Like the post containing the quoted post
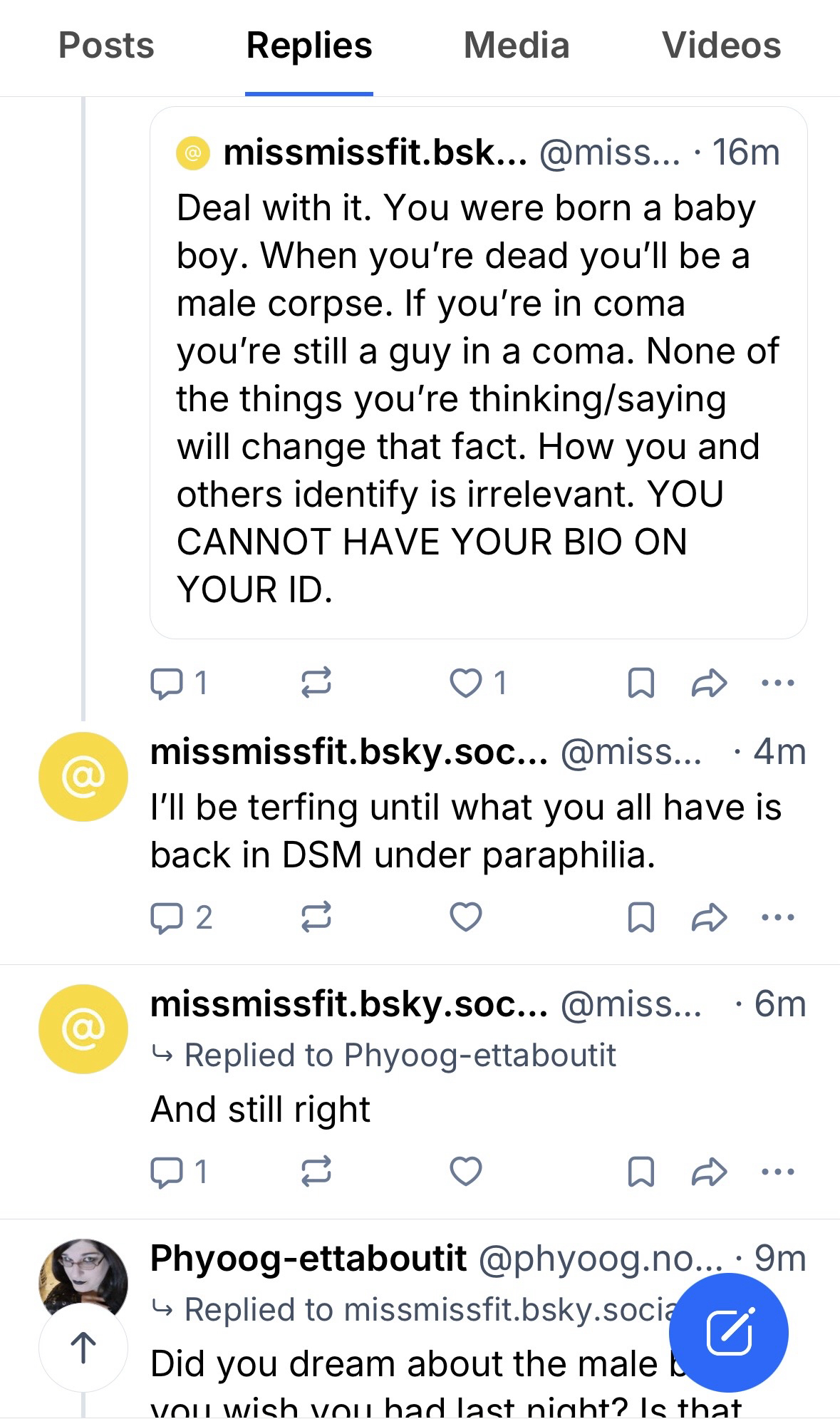The height and width of the screenshot is (1419, 840). coord(466,683)
